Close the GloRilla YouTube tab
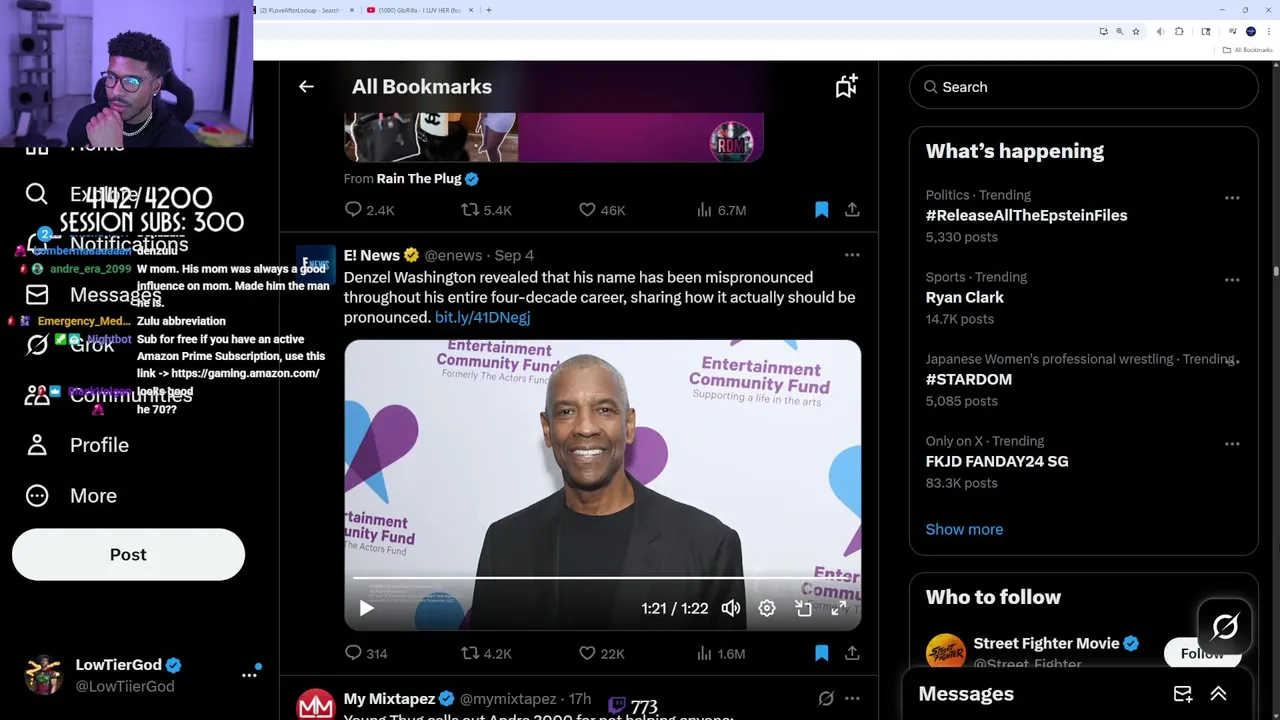 coord(471,10)
